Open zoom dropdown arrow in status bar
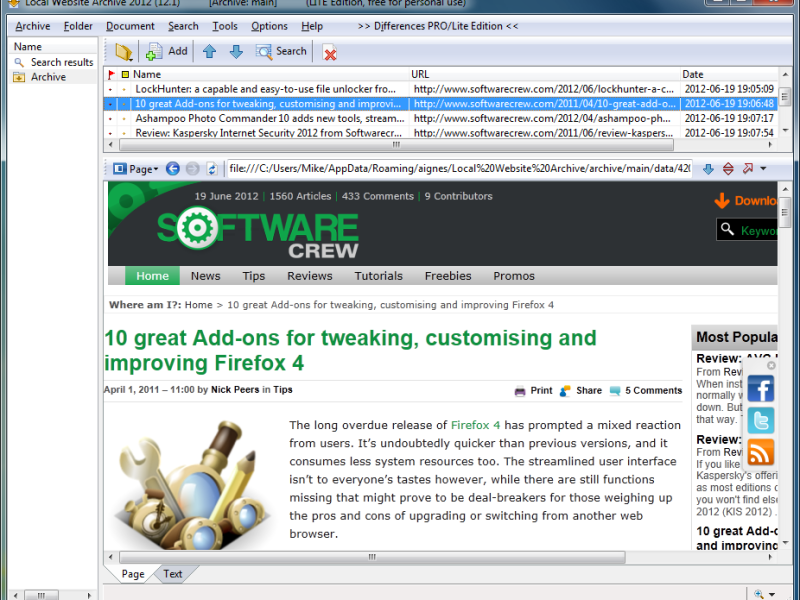 (772, 594)
